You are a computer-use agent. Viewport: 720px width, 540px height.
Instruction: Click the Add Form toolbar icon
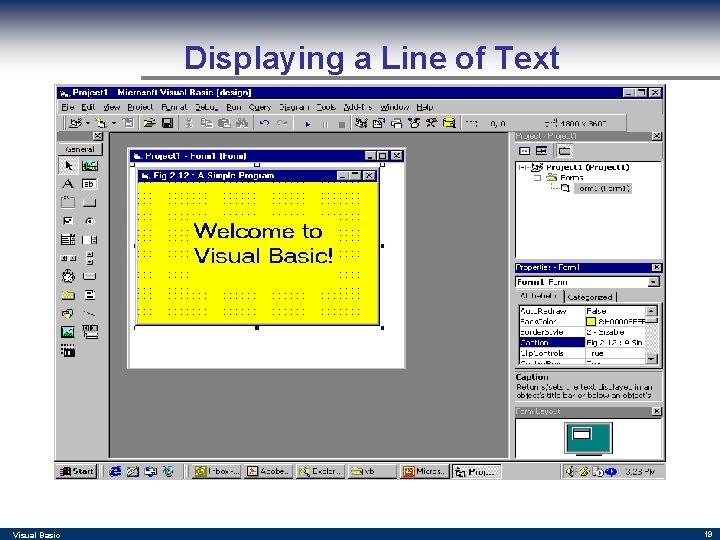(x=101, y=123)
